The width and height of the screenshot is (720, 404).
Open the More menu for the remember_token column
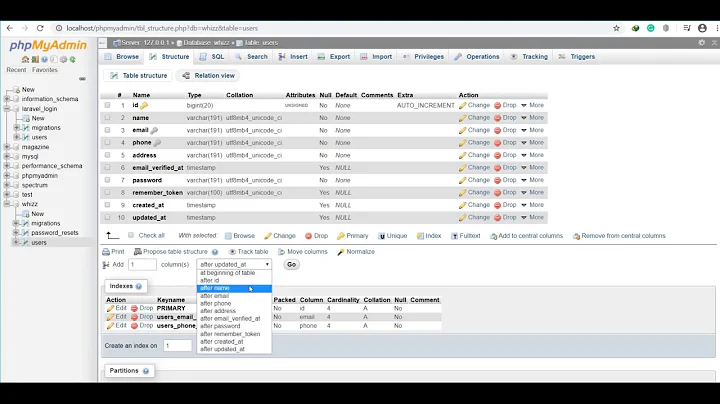533,192
